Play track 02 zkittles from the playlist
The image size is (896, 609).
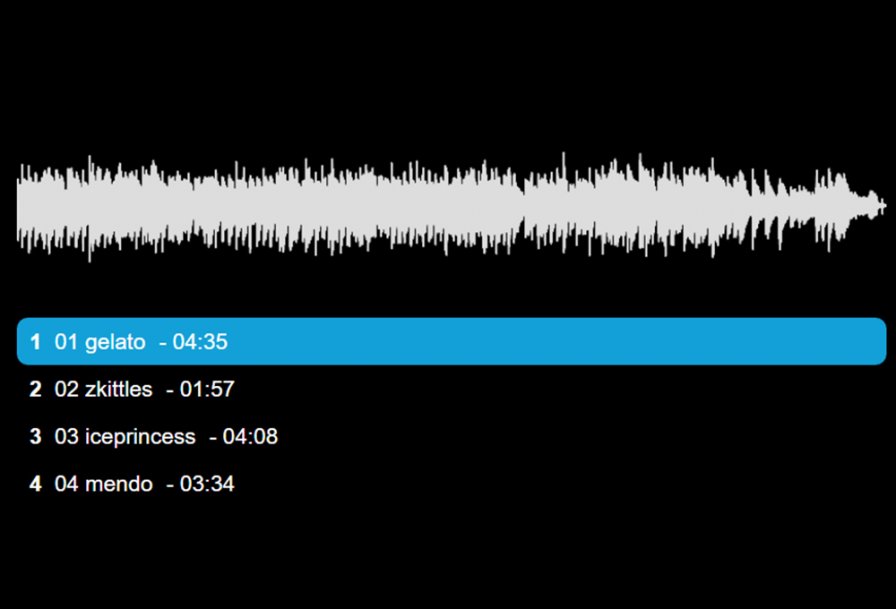coord(451,389)
